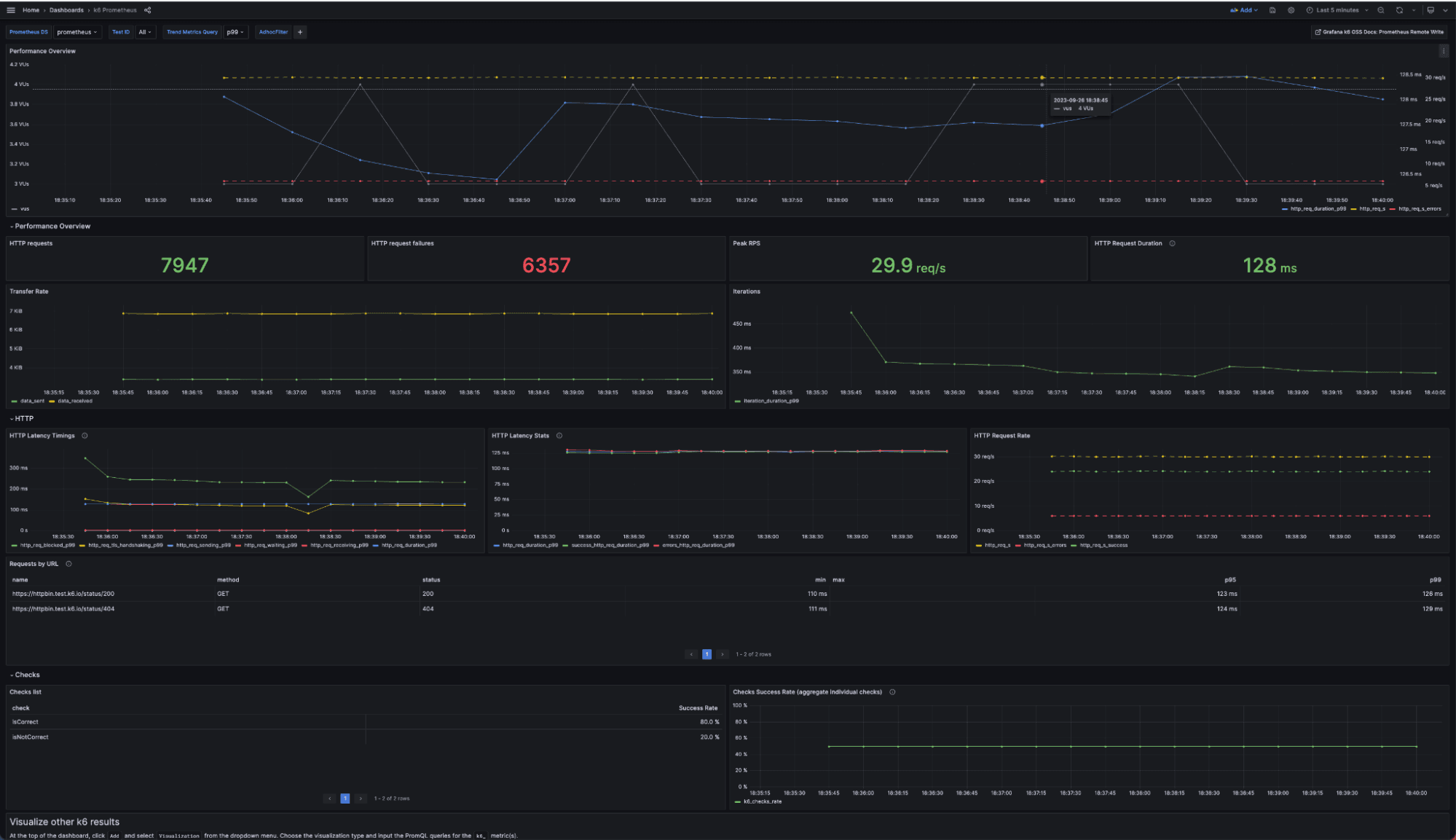Add a new AdhocFilter with the plus button
Viewport: 1456px width, 840px height.
pos(299,32)
